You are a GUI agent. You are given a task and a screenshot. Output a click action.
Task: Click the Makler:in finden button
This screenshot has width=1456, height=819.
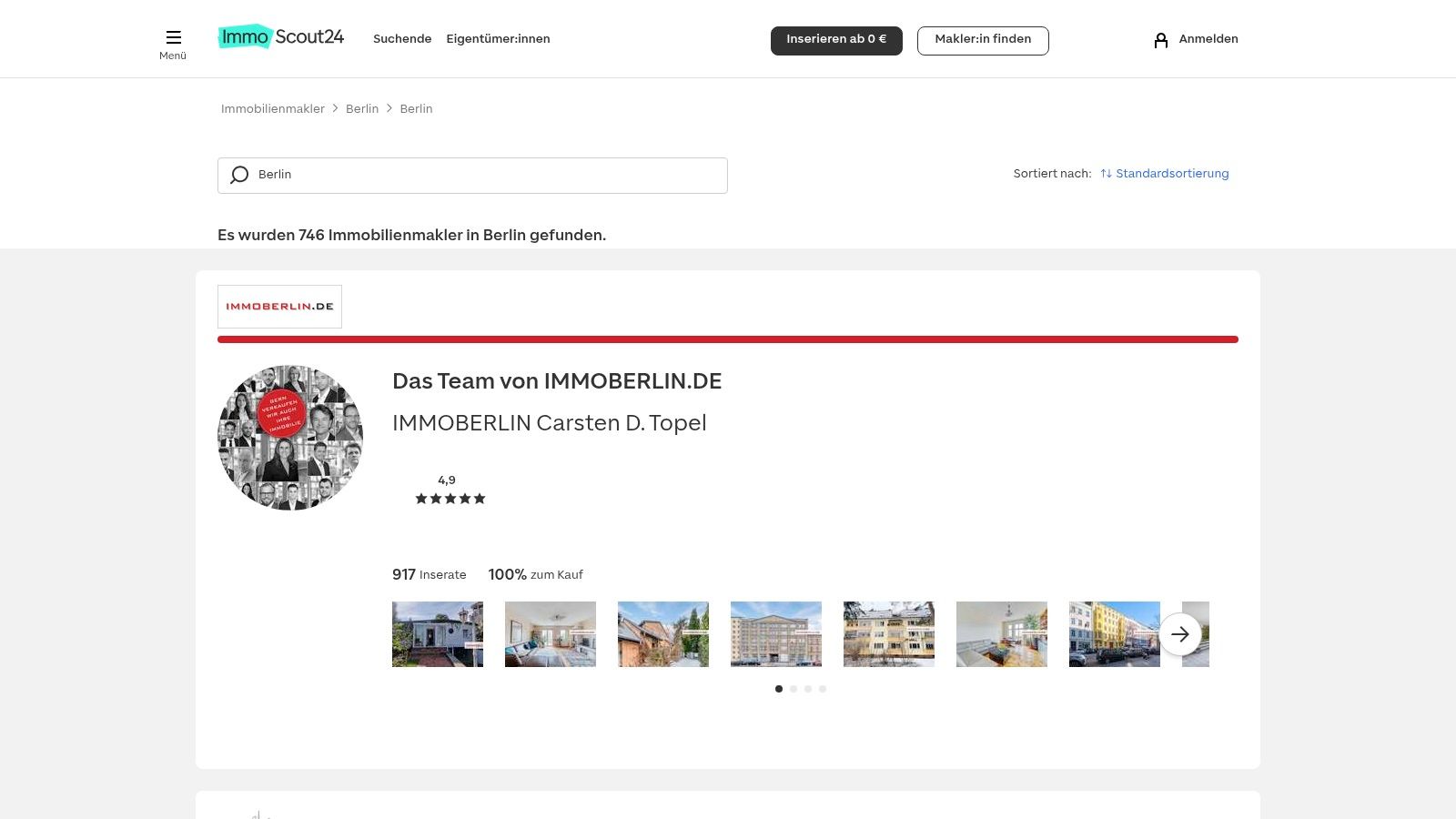[x=983, y=40]
